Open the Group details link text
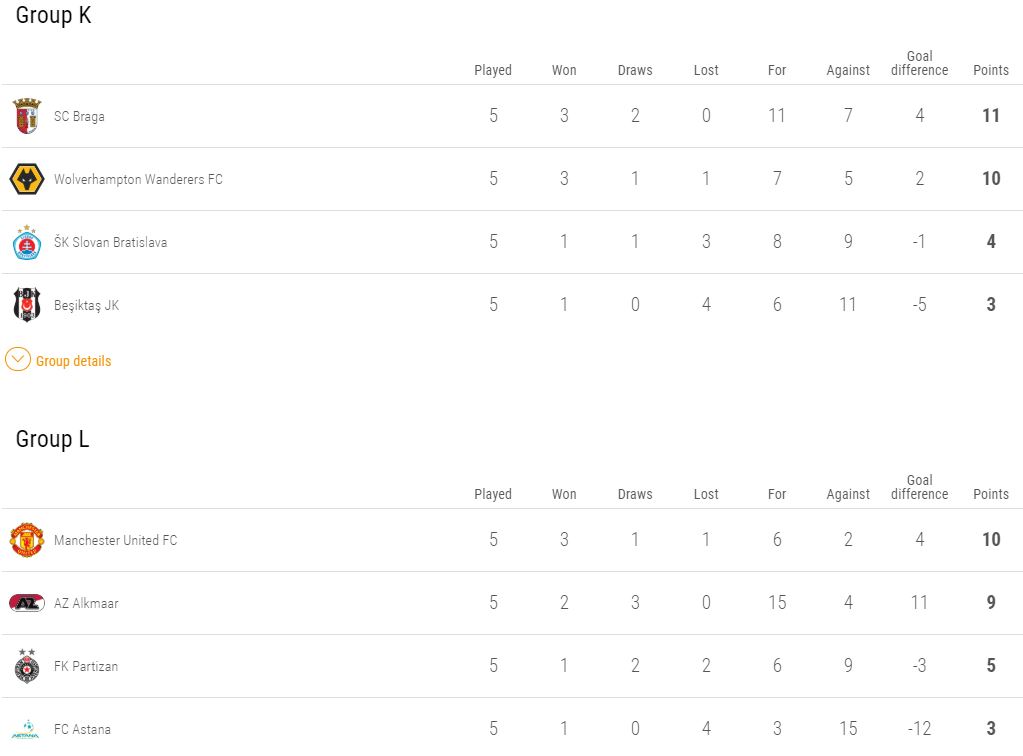The width and height of the screenshot is (1023, 756). click(73, 361)
